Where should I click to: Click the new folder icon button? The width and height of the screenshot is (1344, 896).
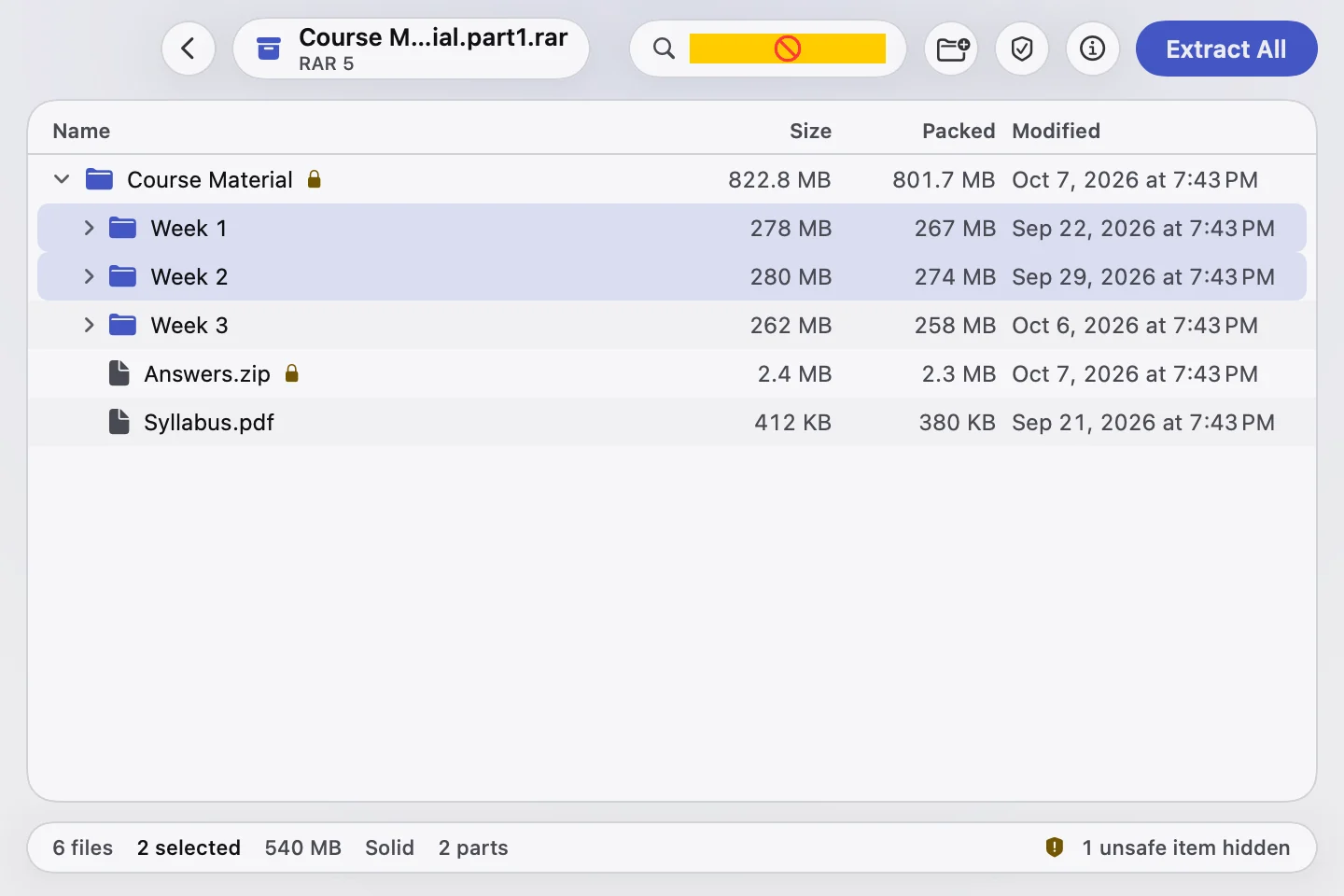[952, 49]
